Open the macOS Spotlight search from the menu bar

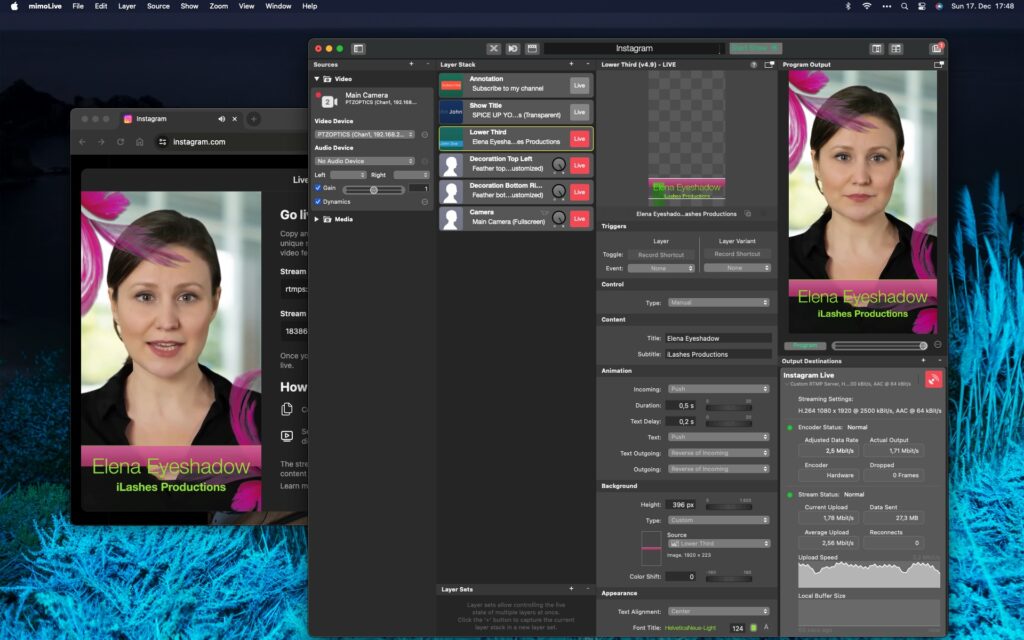pyautogui.click(x=903, y=6)
